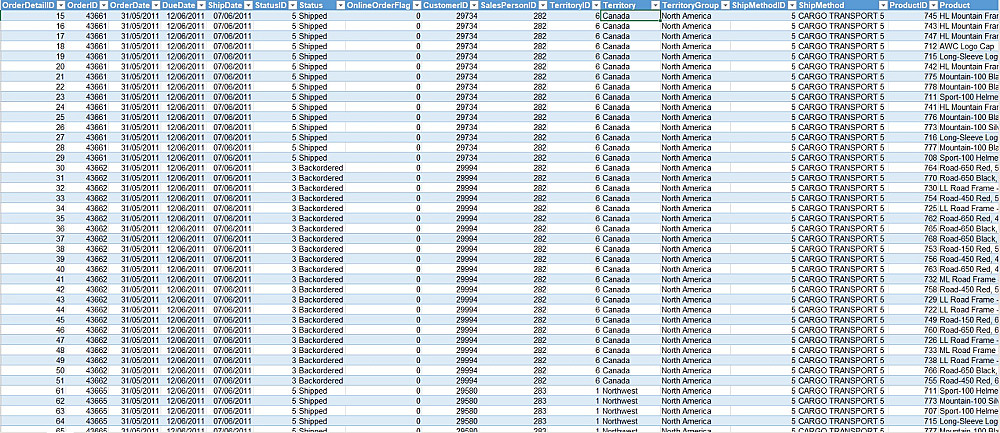Image resolution: width=1000 pixels, height=433 pixels.
Task: Select OrderID 43662 in the OrderDetailID 33 row
Action: tap(87, 198)
